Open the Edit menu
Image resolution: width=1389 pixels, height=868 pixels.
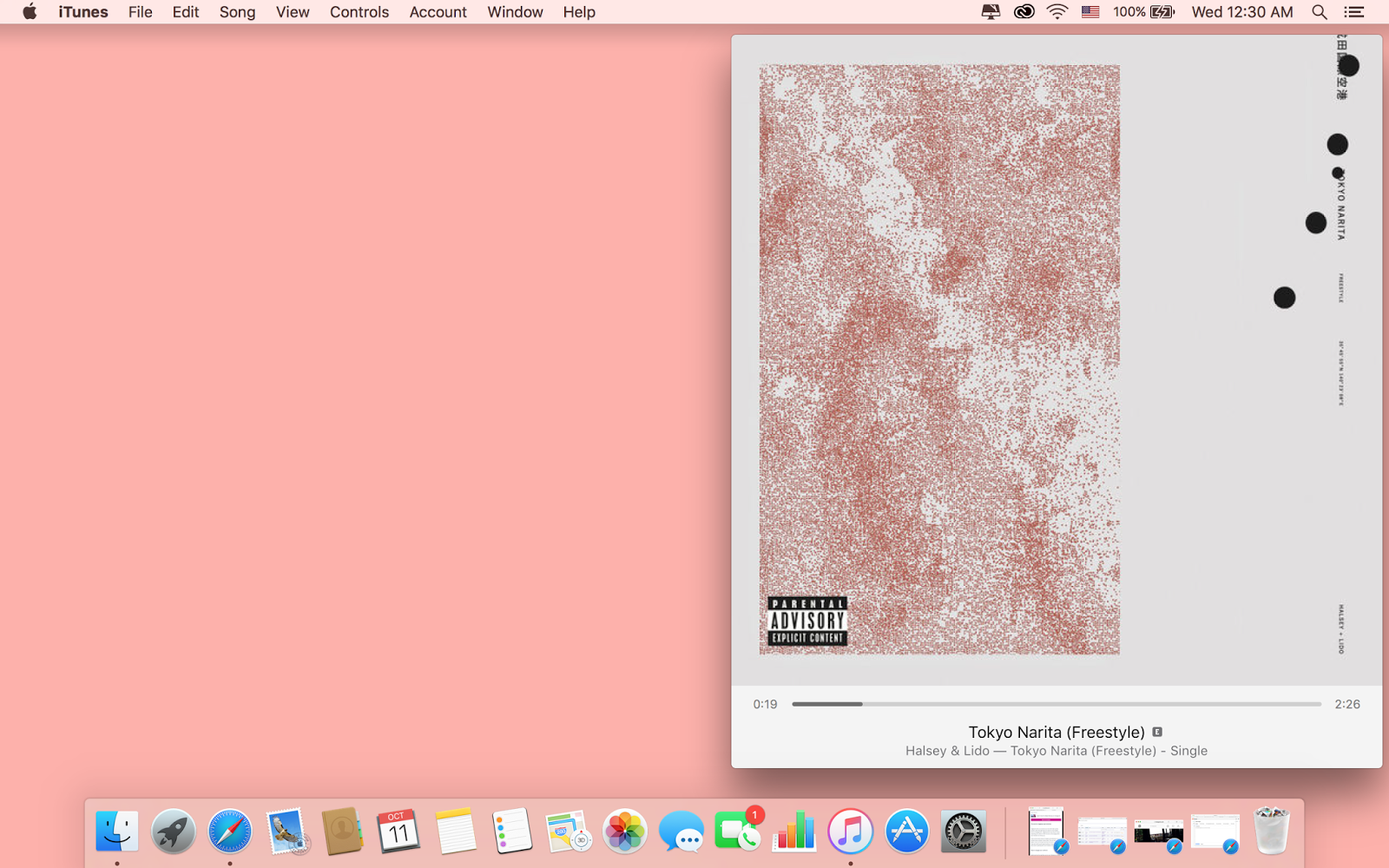pos(186,12)
